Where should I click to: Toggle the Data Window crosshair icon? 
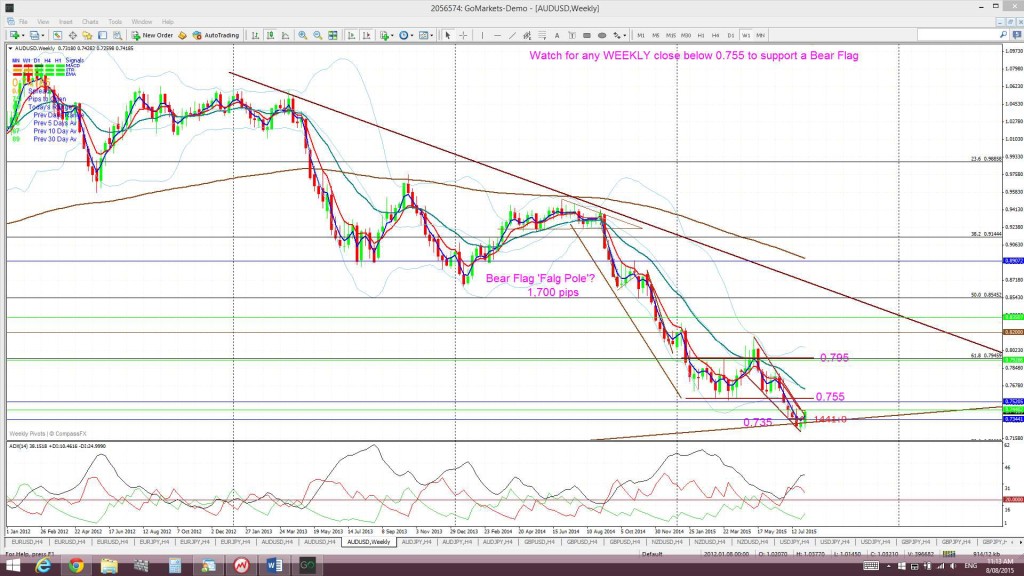(x=72, y=35)
